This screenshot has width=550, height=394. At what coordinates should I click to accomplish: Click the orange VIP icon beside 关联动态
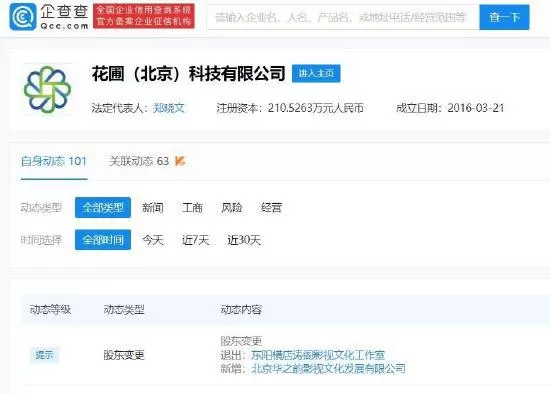180,161
